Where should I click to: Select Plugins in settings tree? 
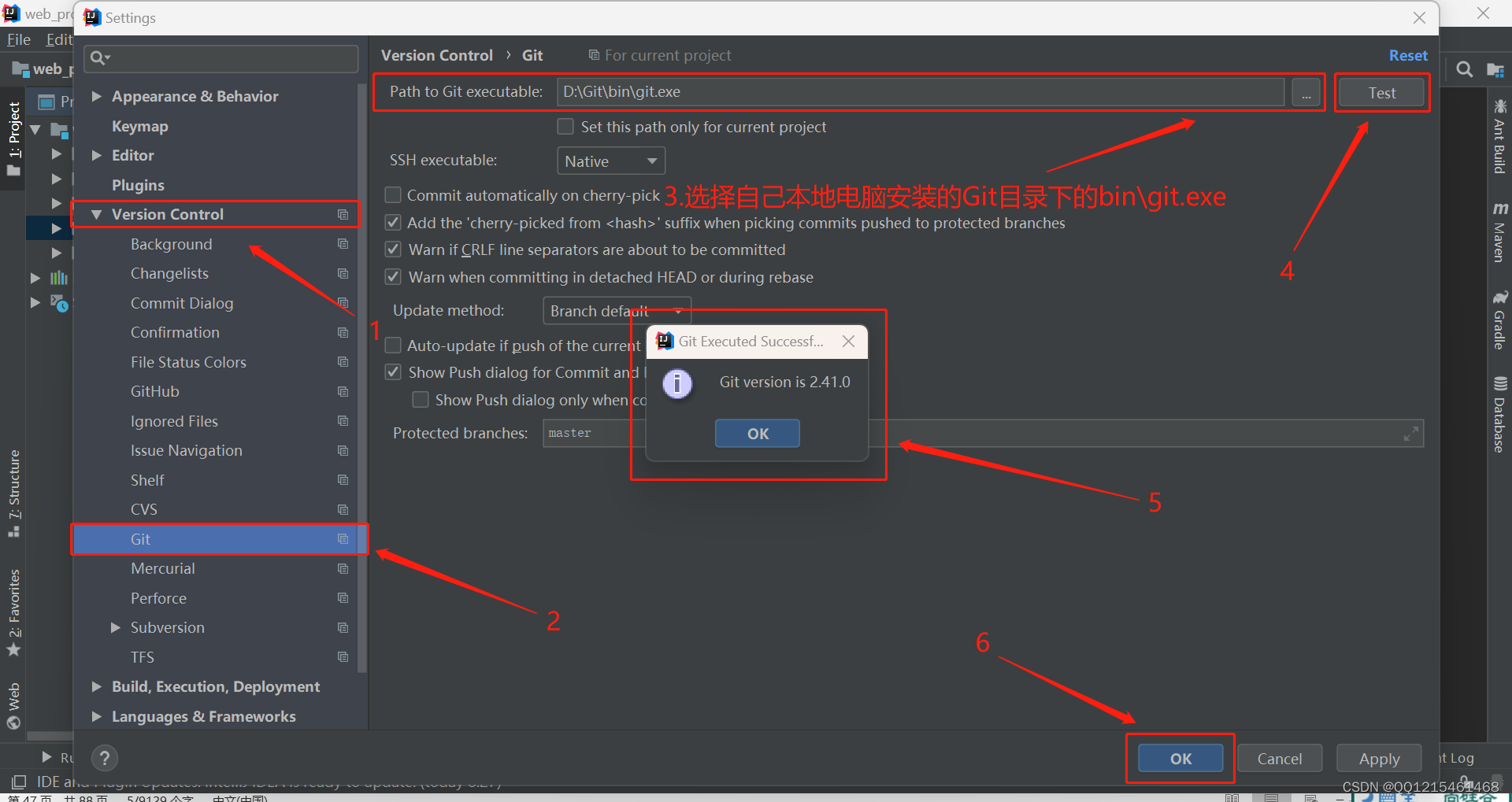tap(138, 185)
